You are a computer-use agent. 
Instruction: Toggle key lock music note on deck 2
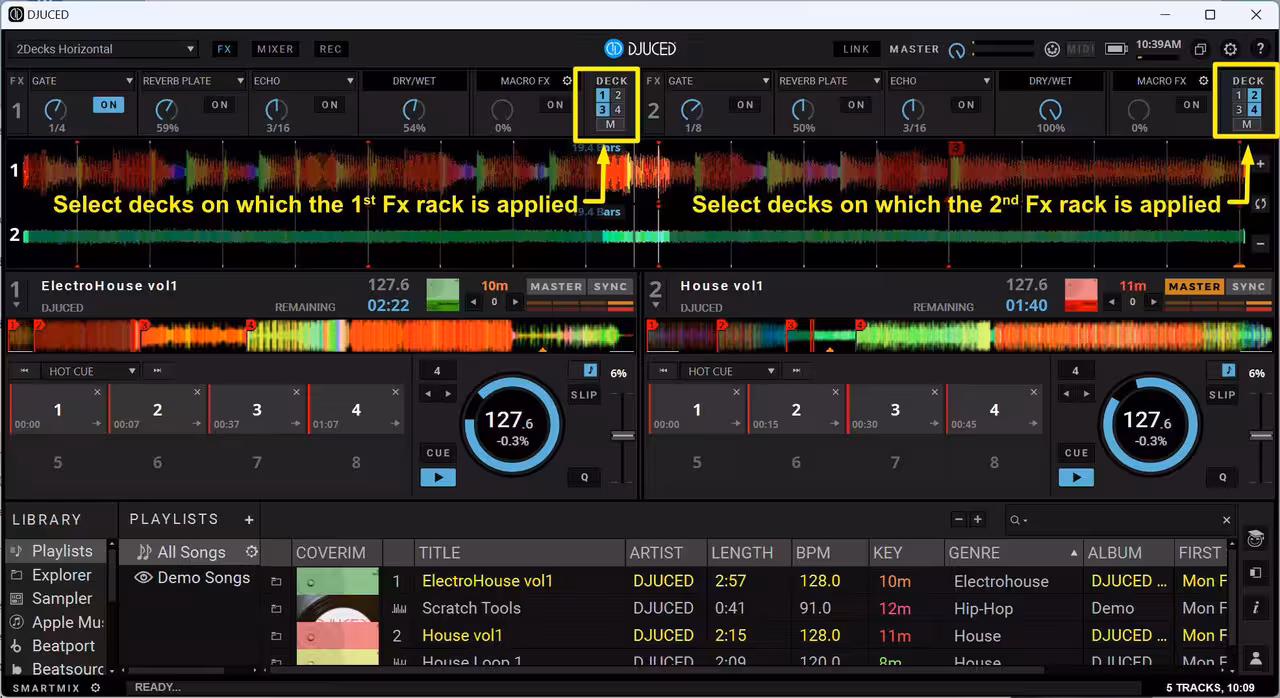pyautogui.click(x=1227, y=370)
